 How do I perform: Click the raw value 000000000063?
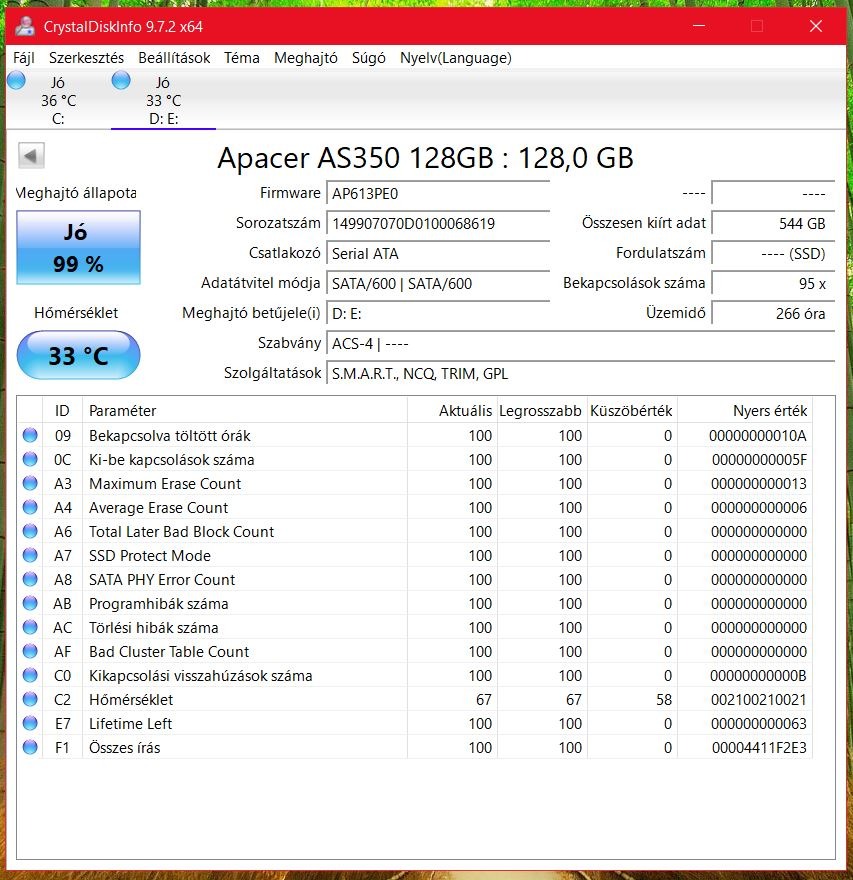click(759, 724)
